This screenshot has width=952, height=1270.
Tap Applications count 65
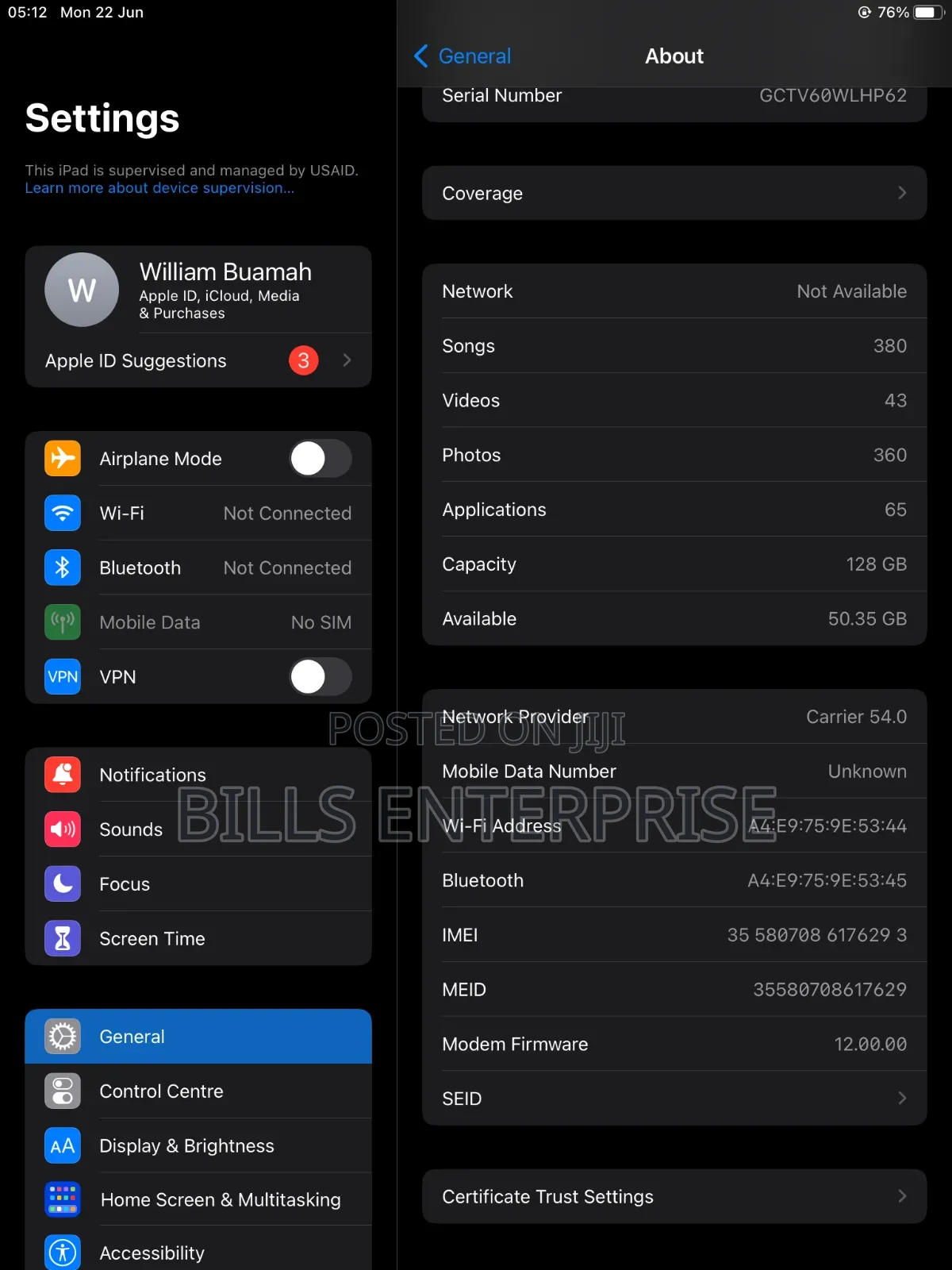coord(896,510)
